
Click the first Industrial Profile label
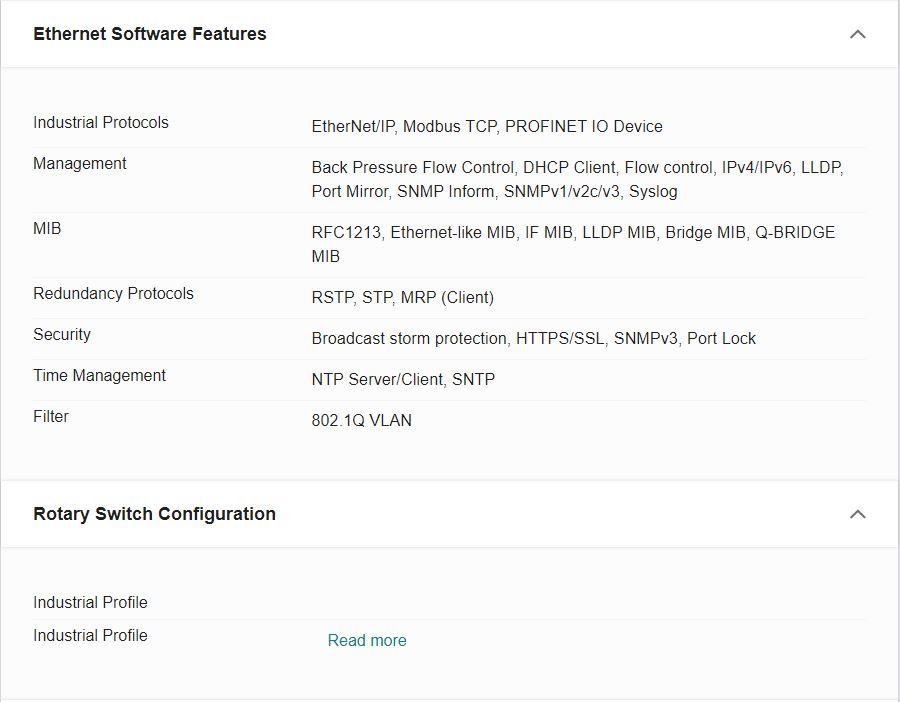[90, 602]
